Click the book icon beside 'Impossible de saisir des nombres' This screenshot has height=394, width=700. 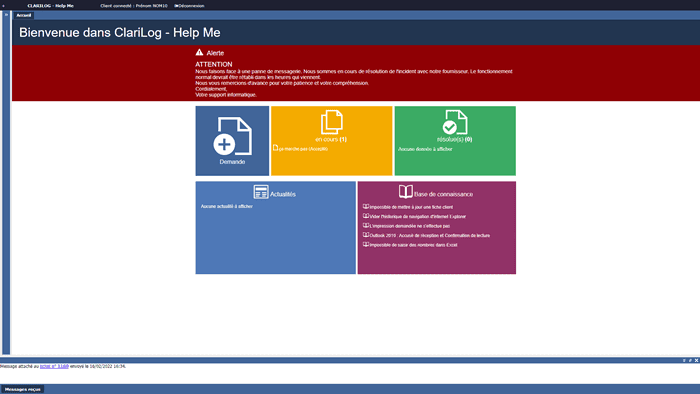(366, 244)
